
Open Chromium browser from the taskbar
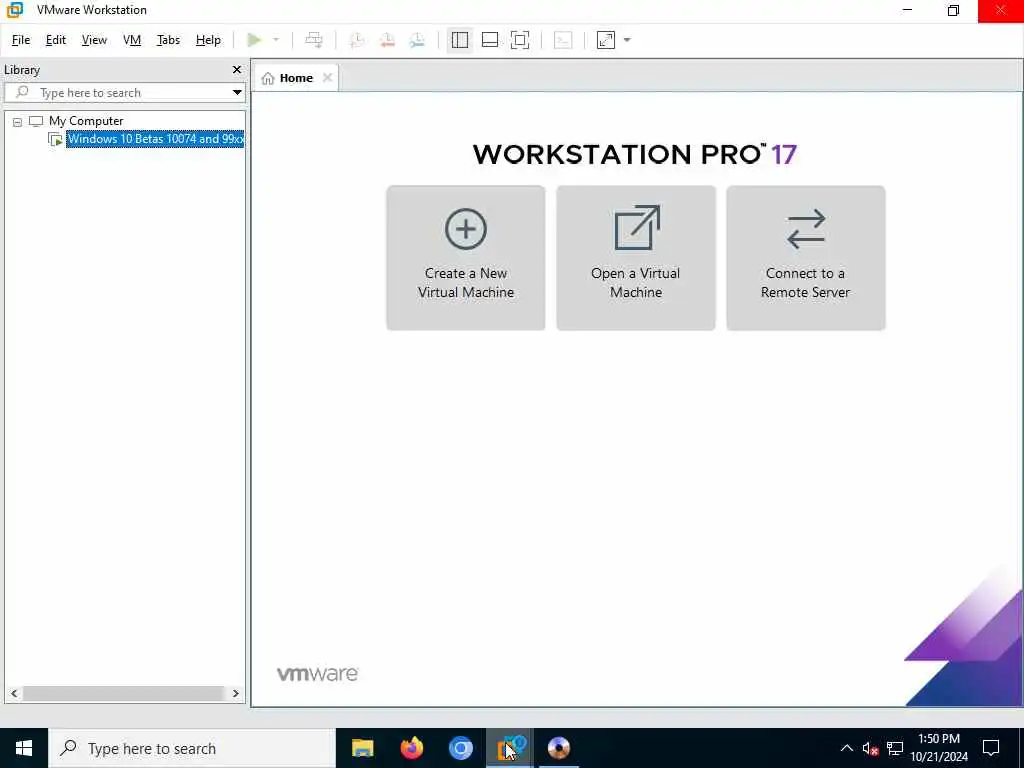(460, 748)
